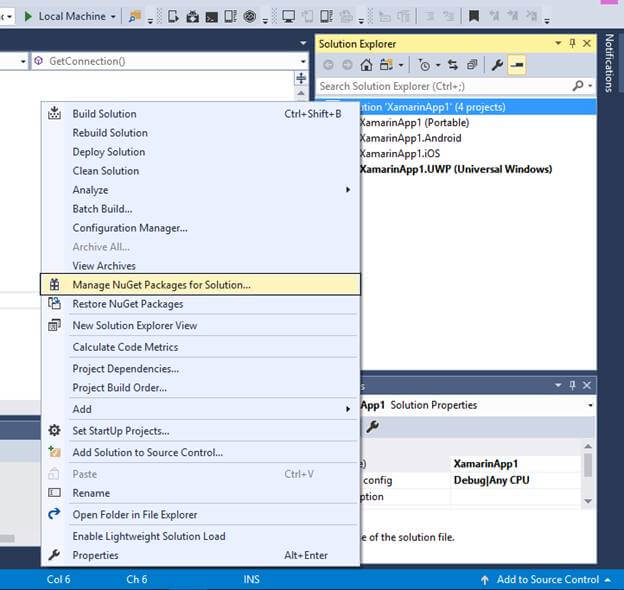
Task: Select XamarinApp1.Android project
Action: [x=410, y=138]
